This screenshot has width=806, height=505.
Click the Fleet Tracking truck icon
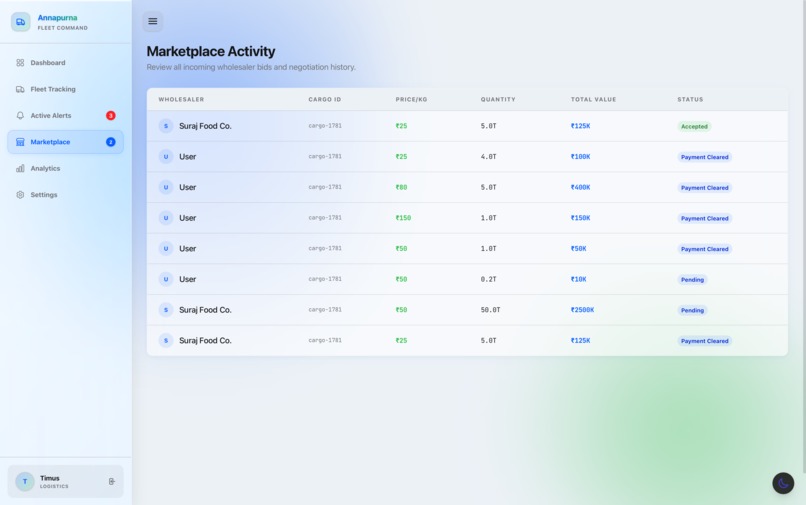pyautogui.click(x=20, y=89)
